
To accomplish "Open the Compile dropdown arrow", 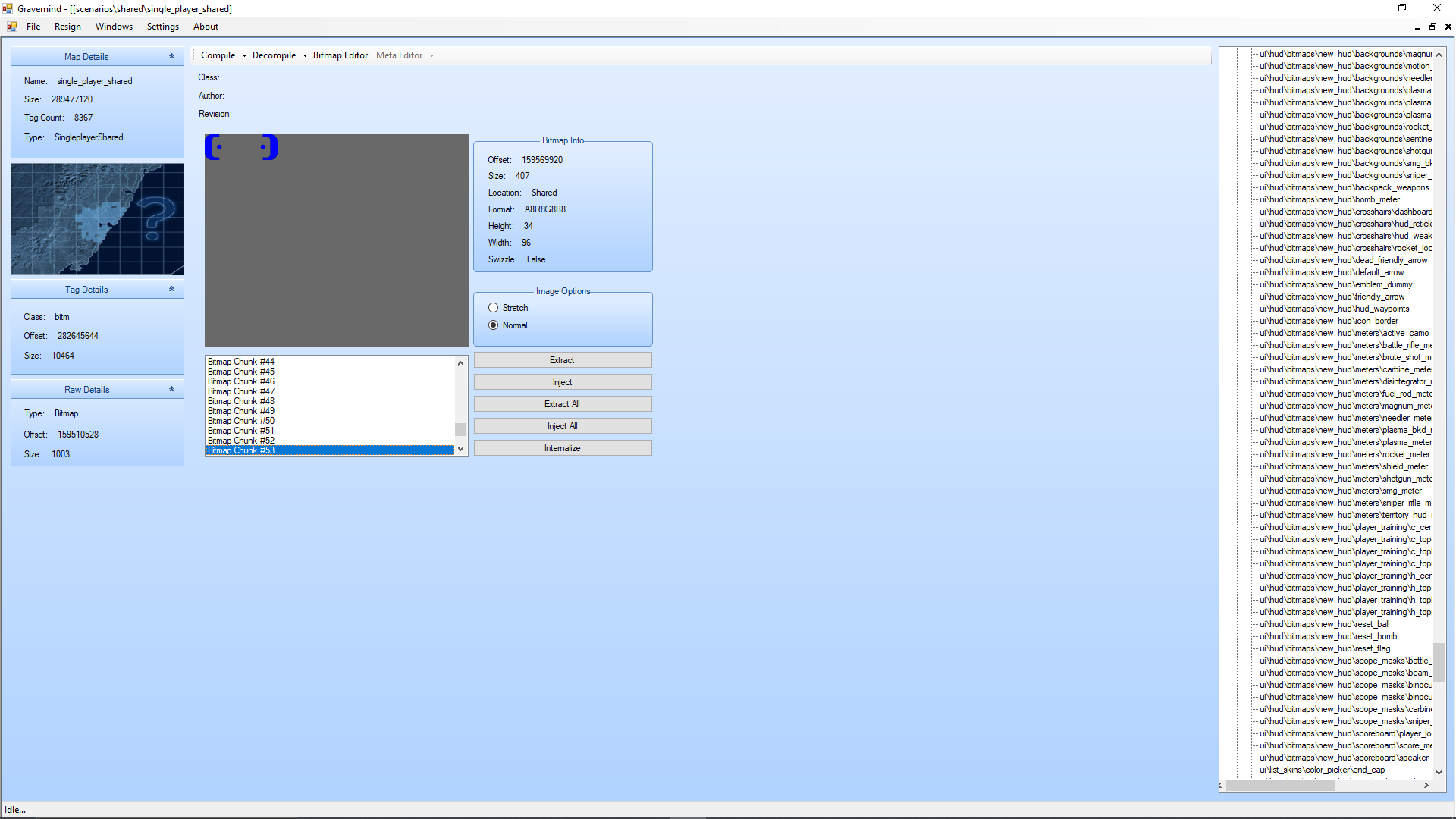I will pyautogui.click(x=244, y=55).
